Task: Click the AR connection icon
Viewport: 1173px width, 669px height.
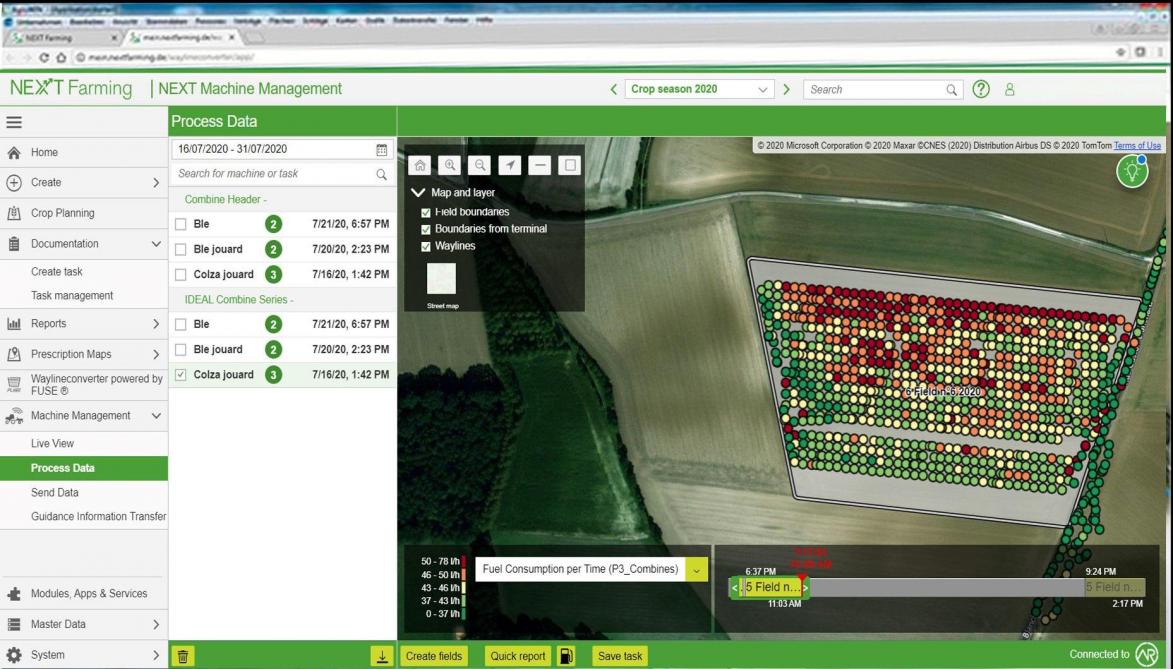Action: pos(1146,654)
